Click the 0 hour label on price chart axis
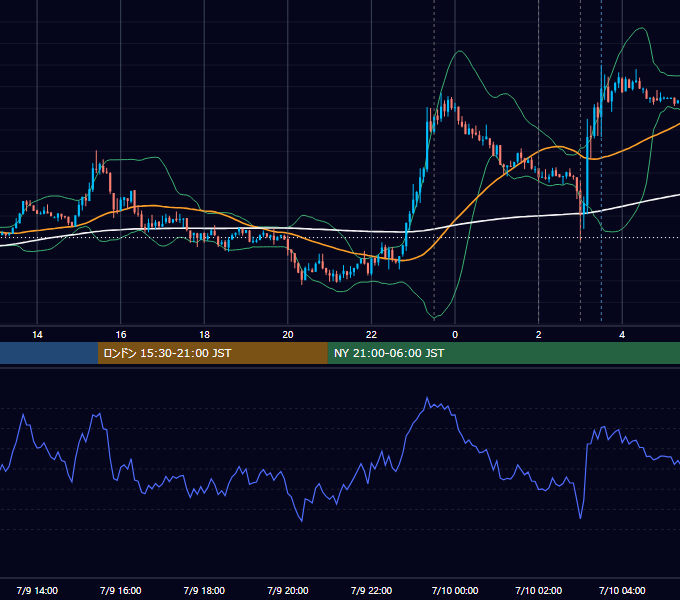Screen dimensions: 680x600 pyautogui.click(x=455, y=335)
